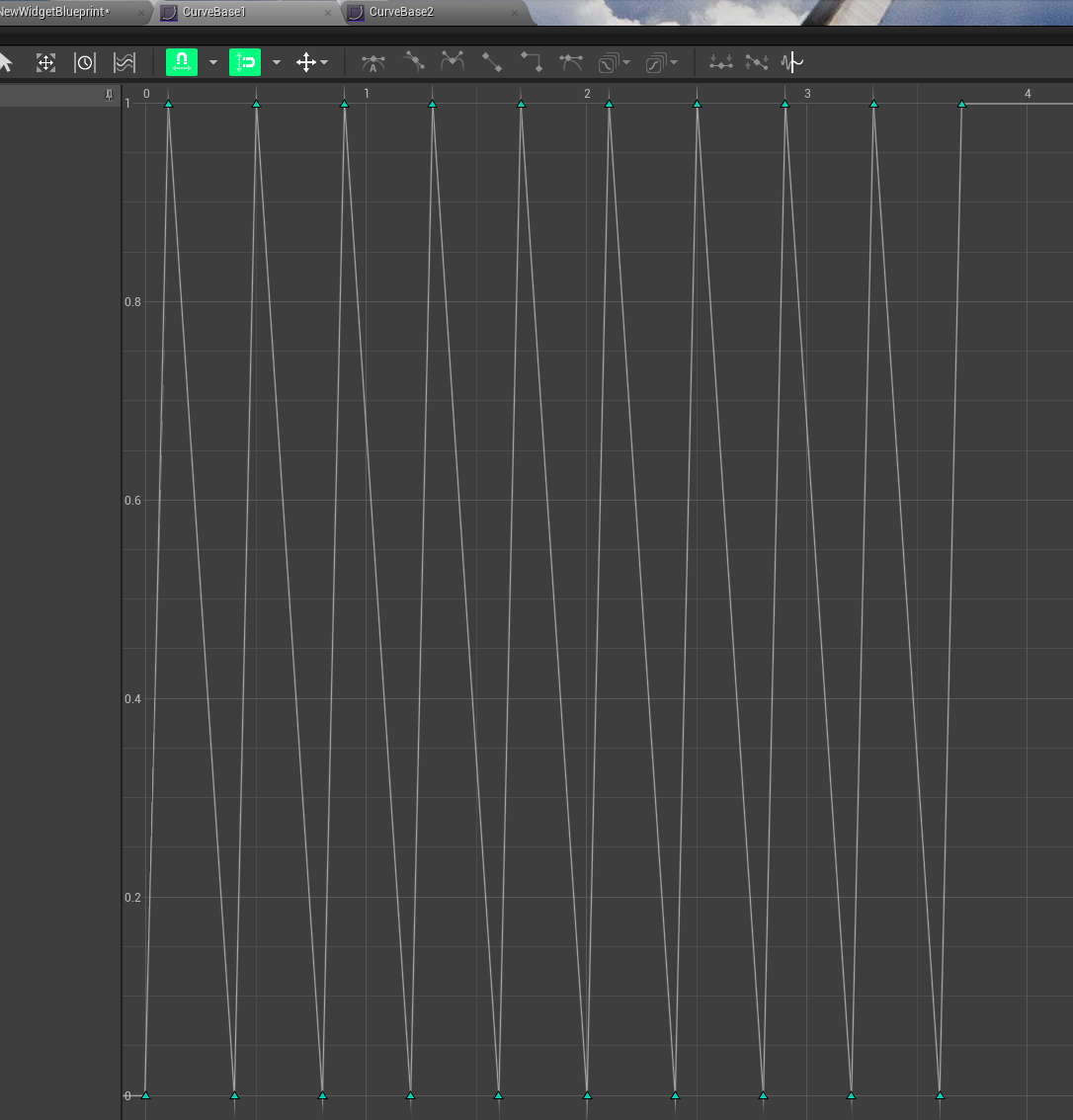Set Break tangent interpolation mode

tap(453, 61)
